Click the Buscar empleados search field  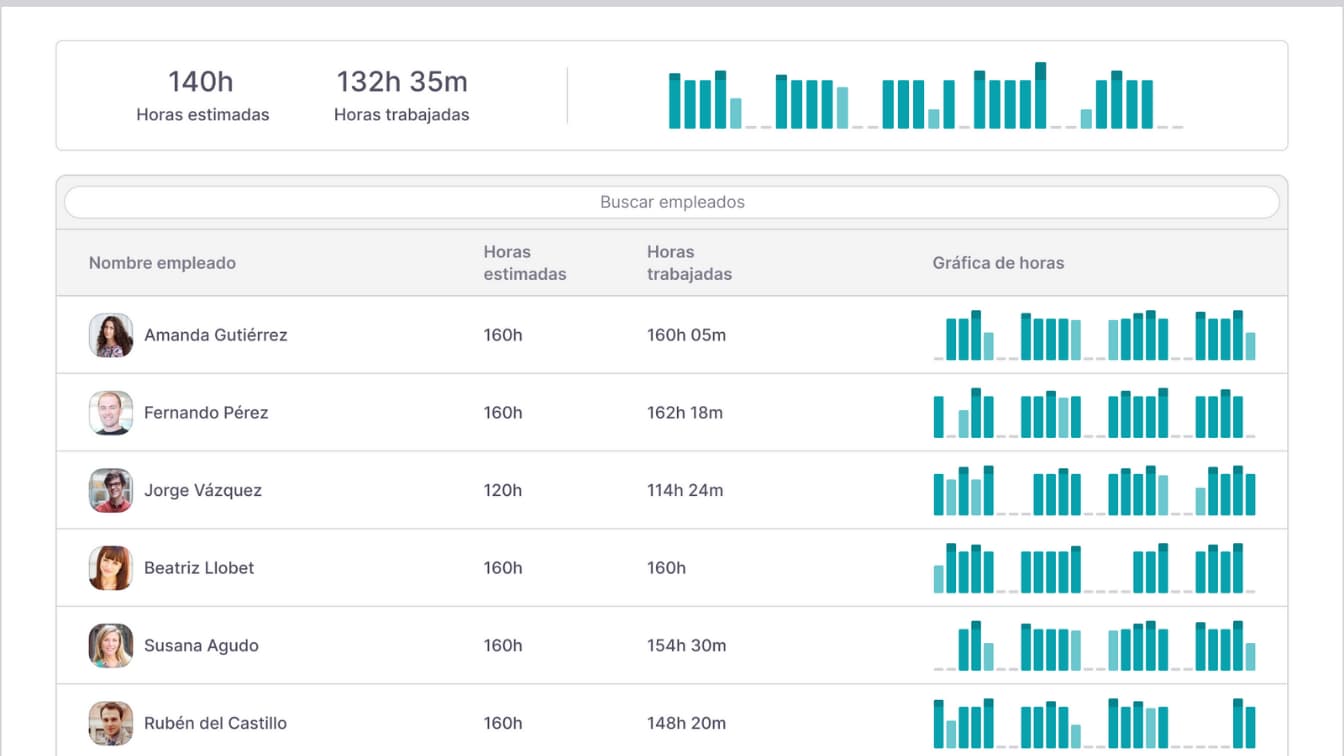point(672,202)
